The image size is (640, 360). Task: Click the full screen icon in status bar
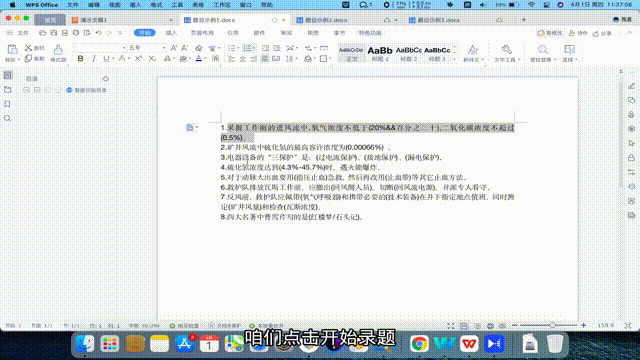click(450, 326)
